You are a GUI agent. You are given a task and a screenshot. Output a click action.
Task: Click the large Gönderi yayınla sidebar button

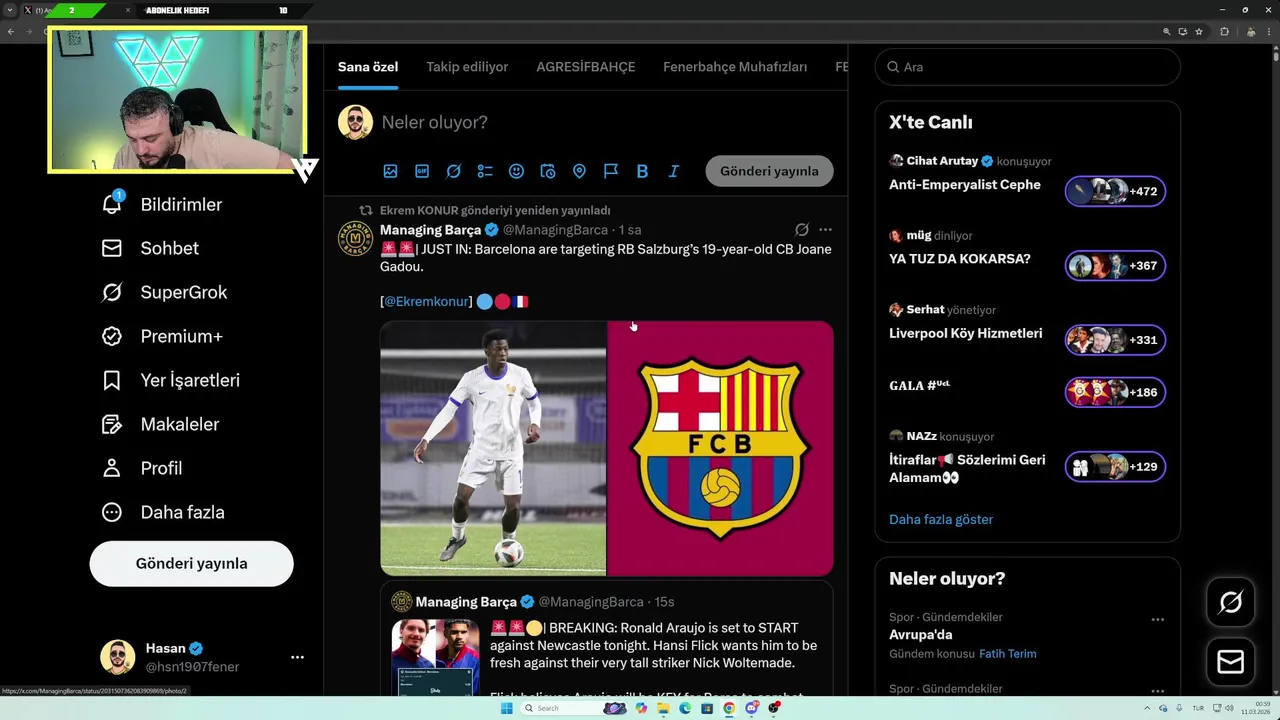pos(191,563)
